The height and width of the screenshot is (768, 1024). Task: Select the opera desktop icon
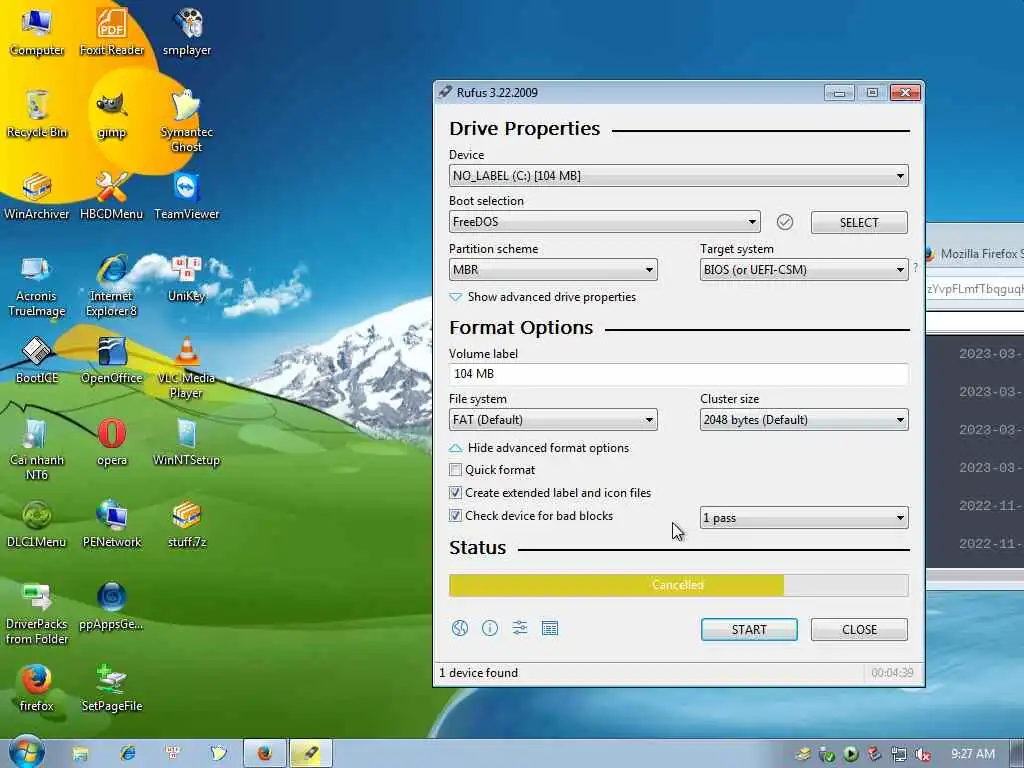click(x=112, y=442)
